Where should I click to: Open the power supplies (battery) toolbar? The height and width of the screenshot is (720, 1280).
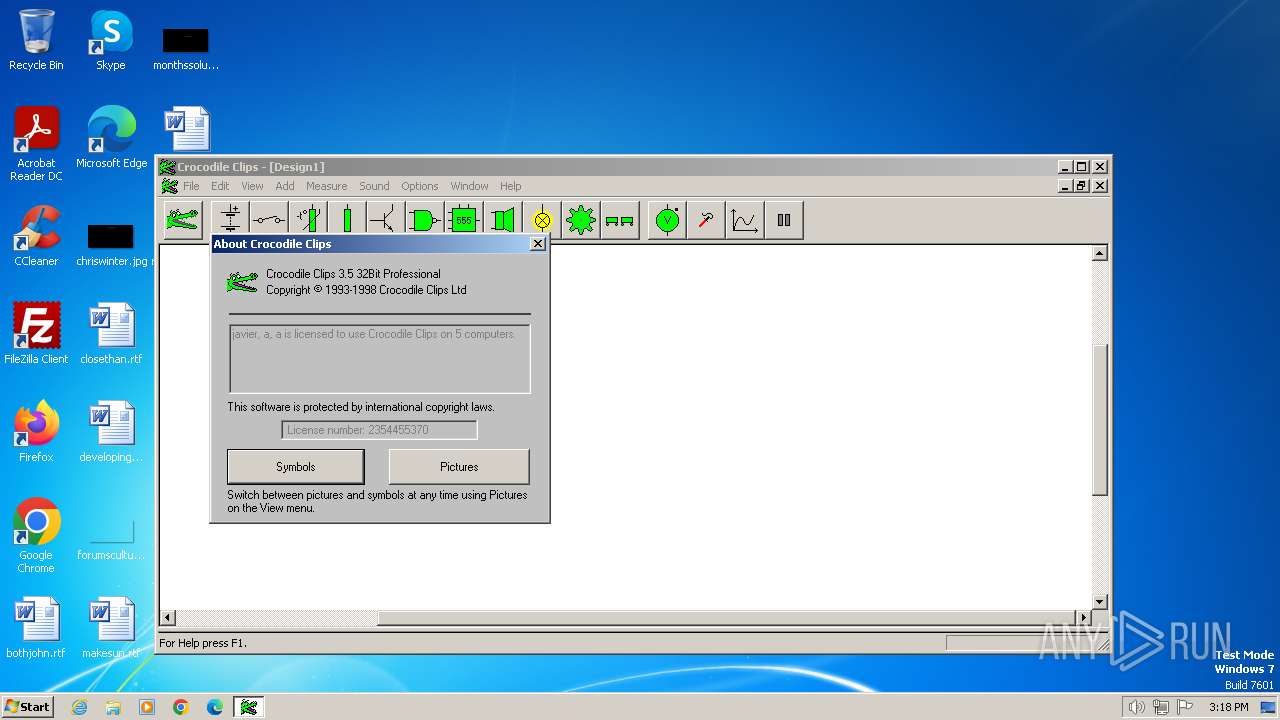point(231,220)
